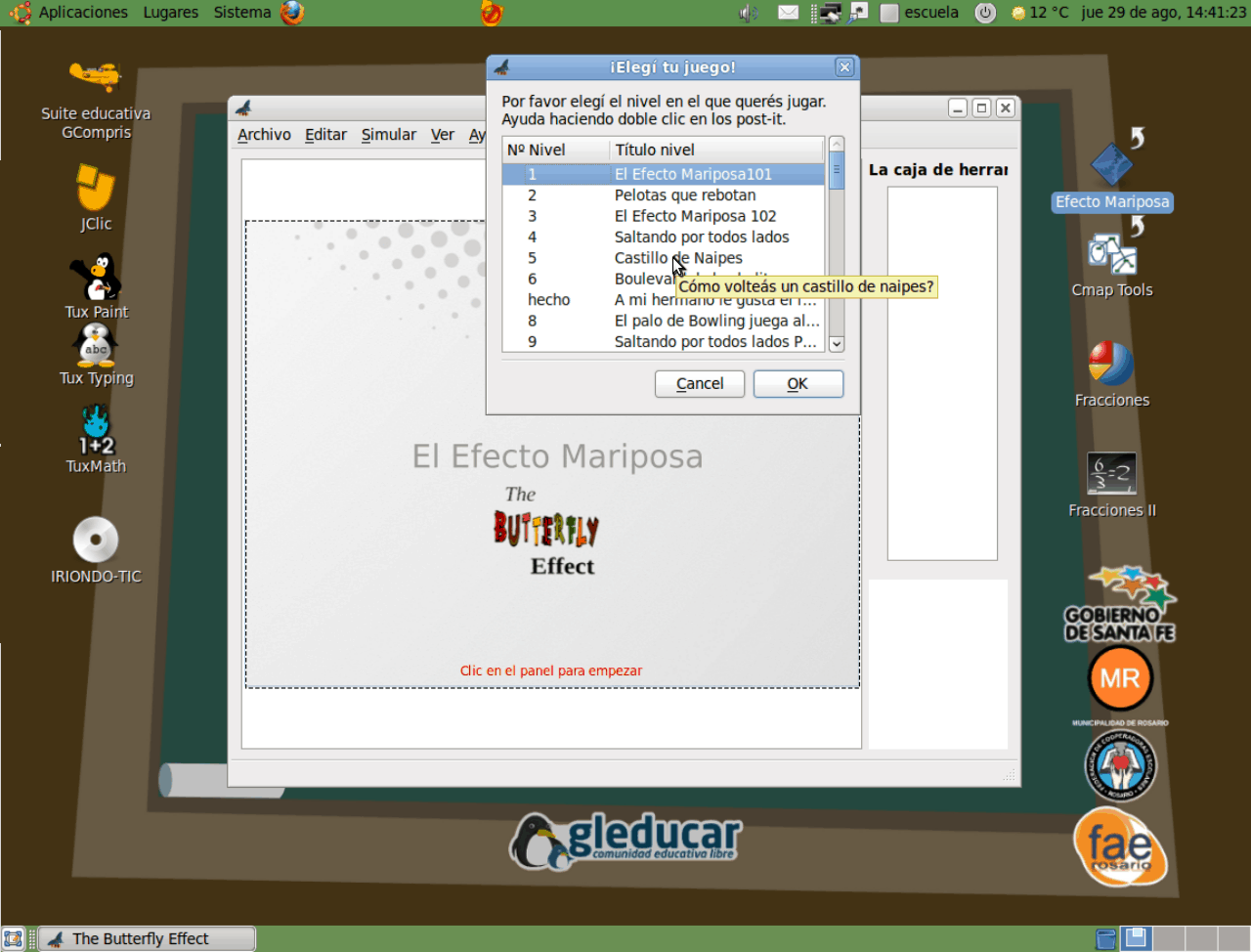Screen dimensions: 1251x952
Task: Click the Firefox launcher in top panel
Action: 292,13
